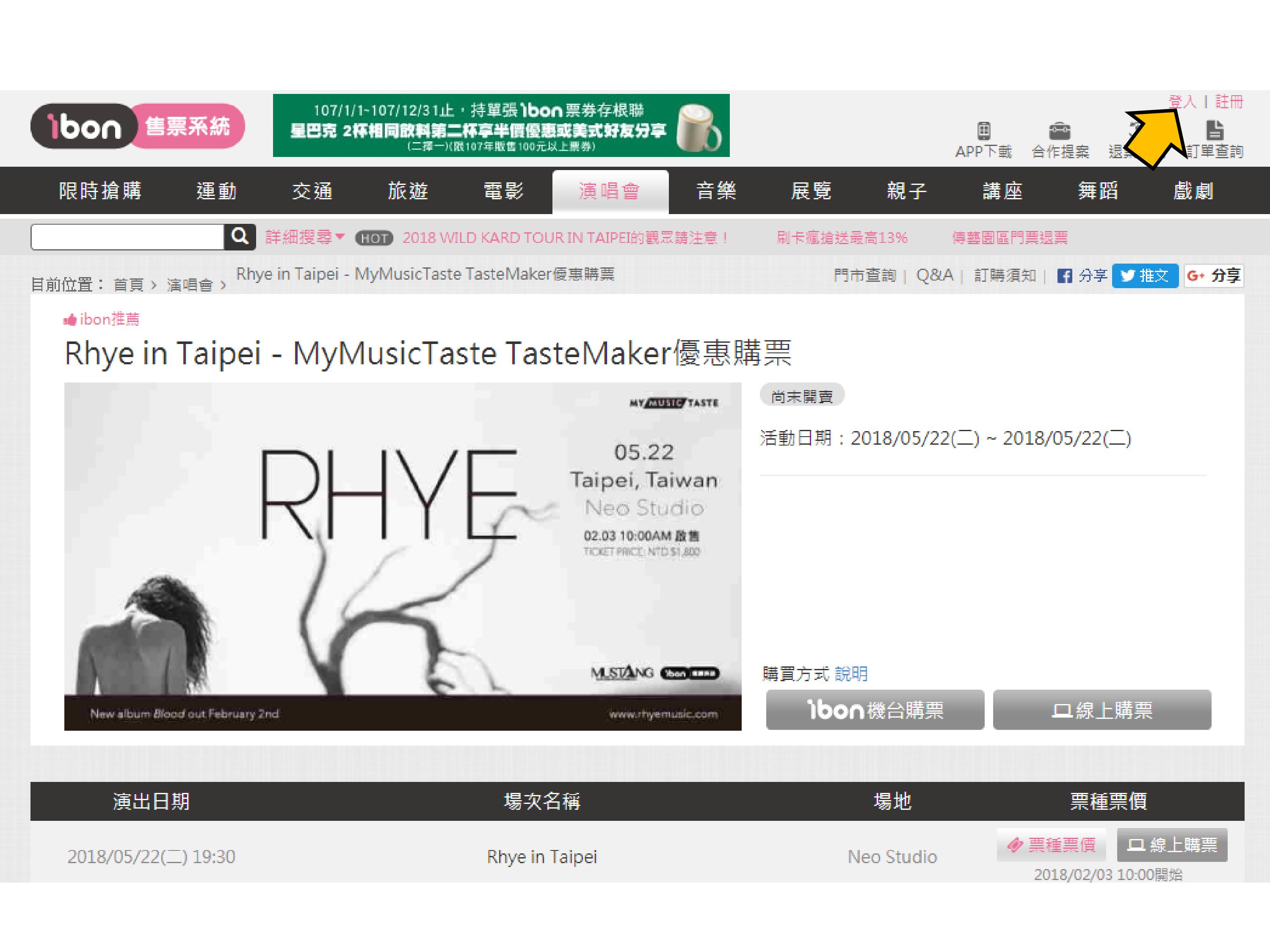Open the Starbucks promotion banner
This screenshot has width=1270, height=952.
pyautogui.click(x=501, y=126)
